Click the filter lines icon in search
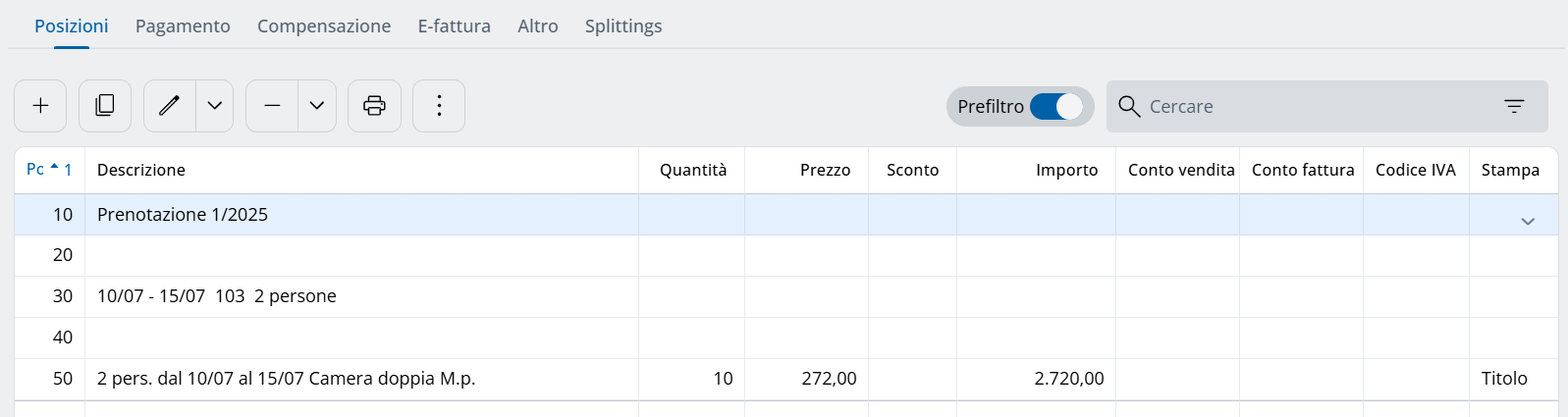The image size is (1568, 417). pyautogui.click(x=1514, y=106)
